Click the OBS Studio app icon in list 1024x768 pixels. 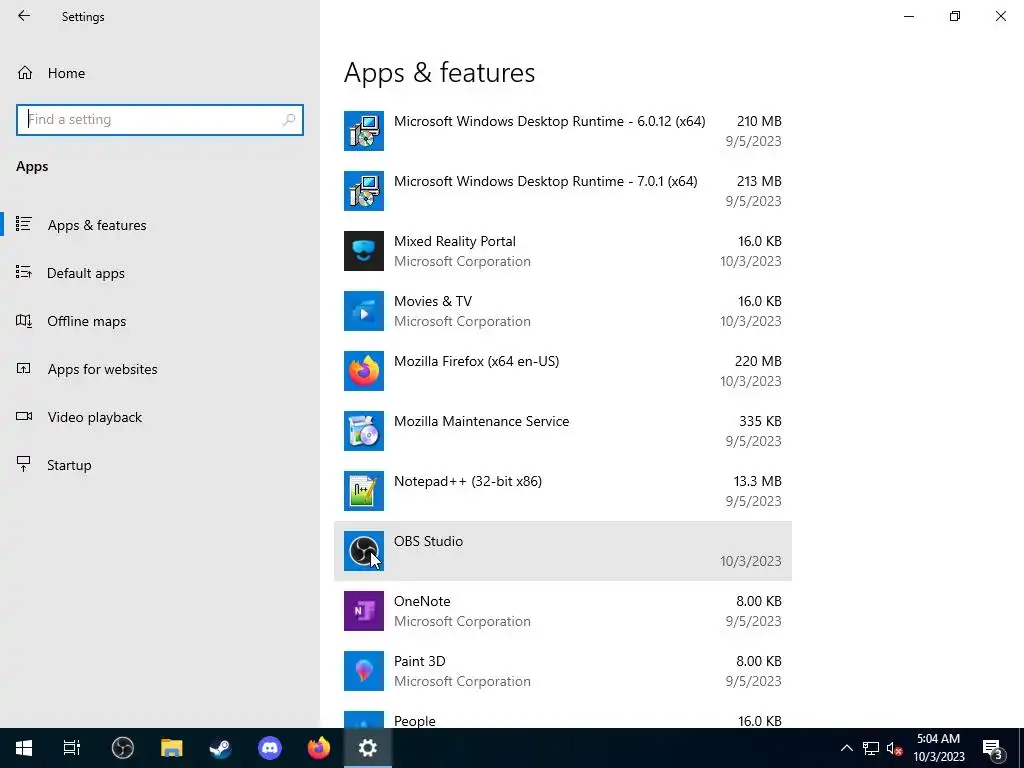364,551
